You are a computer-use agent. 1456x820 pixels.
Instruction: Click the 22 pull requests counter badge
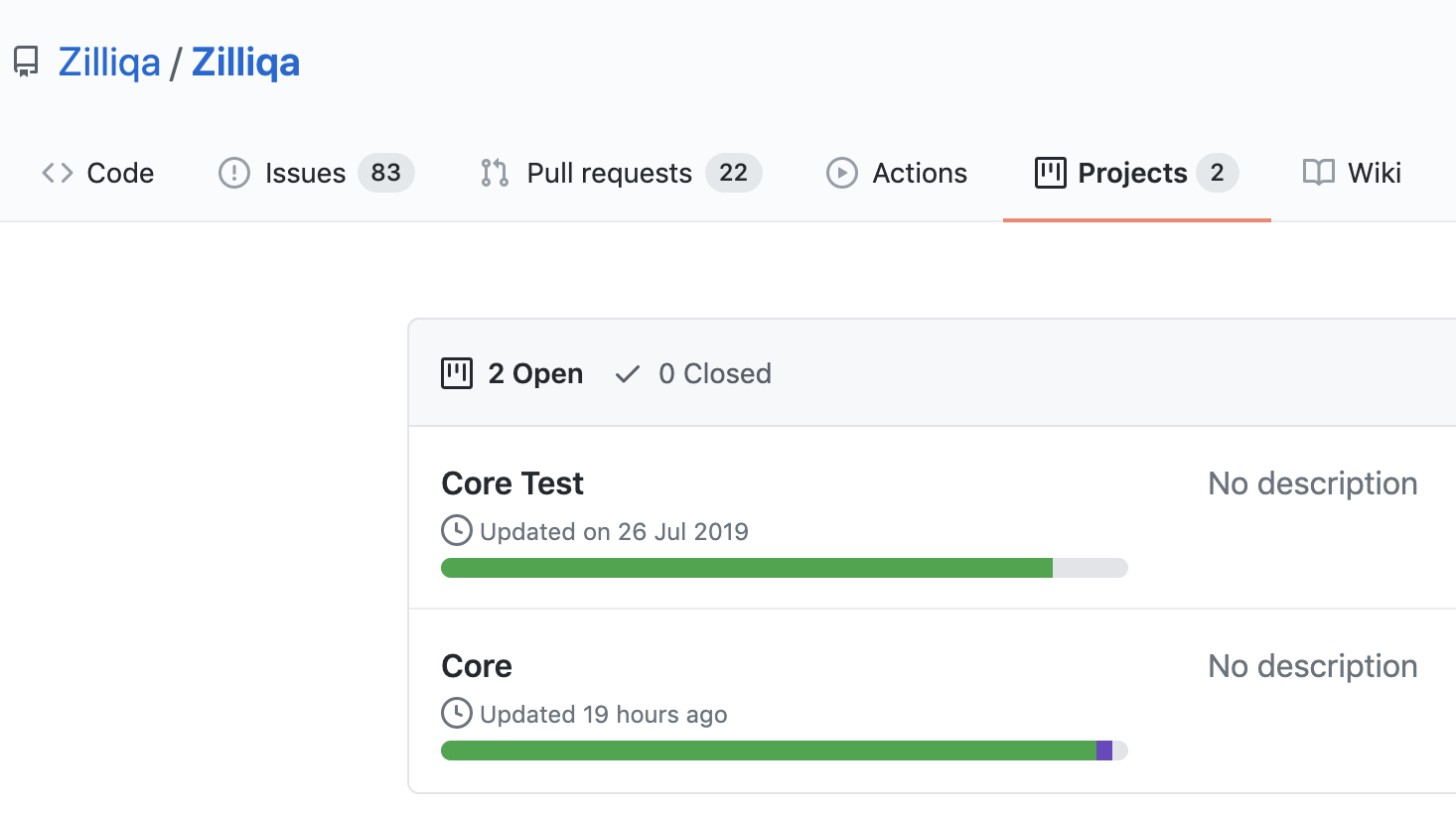[x=733, y=173]
